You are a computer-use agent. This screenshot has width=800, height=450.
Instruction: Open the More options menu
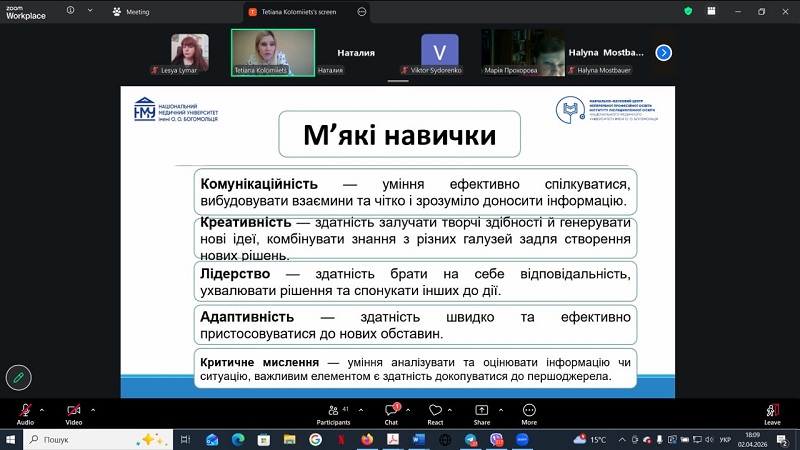click(529, 411)
